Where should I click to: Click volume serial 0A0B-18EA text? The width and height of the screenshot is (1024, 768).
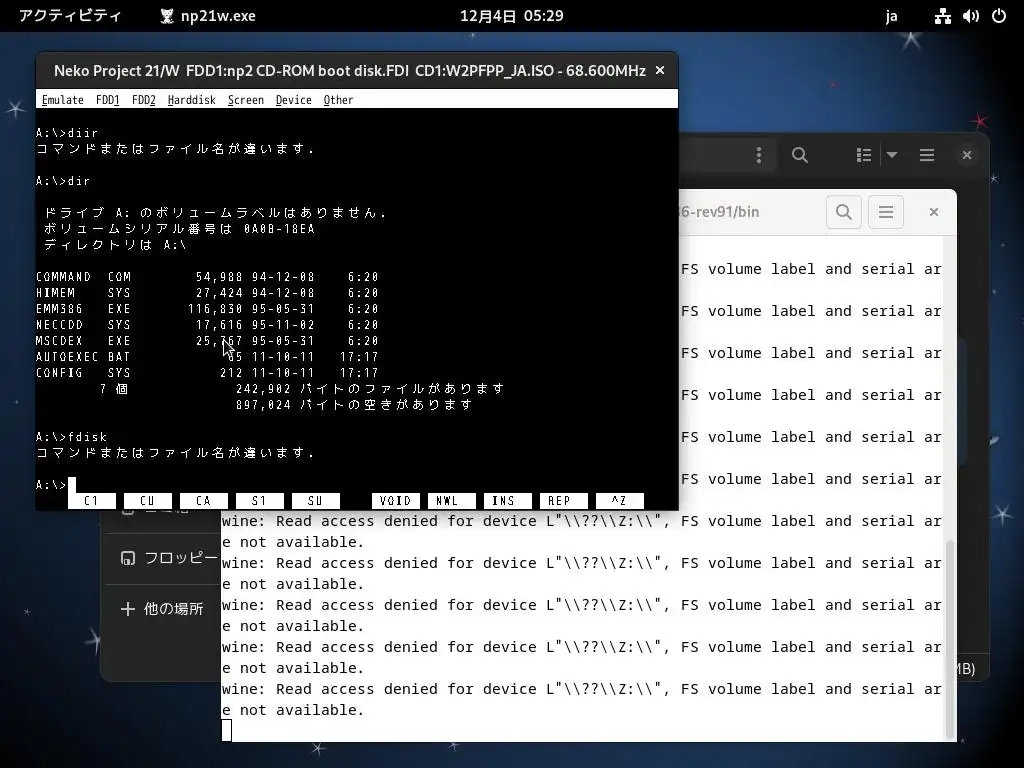(280, 229)
